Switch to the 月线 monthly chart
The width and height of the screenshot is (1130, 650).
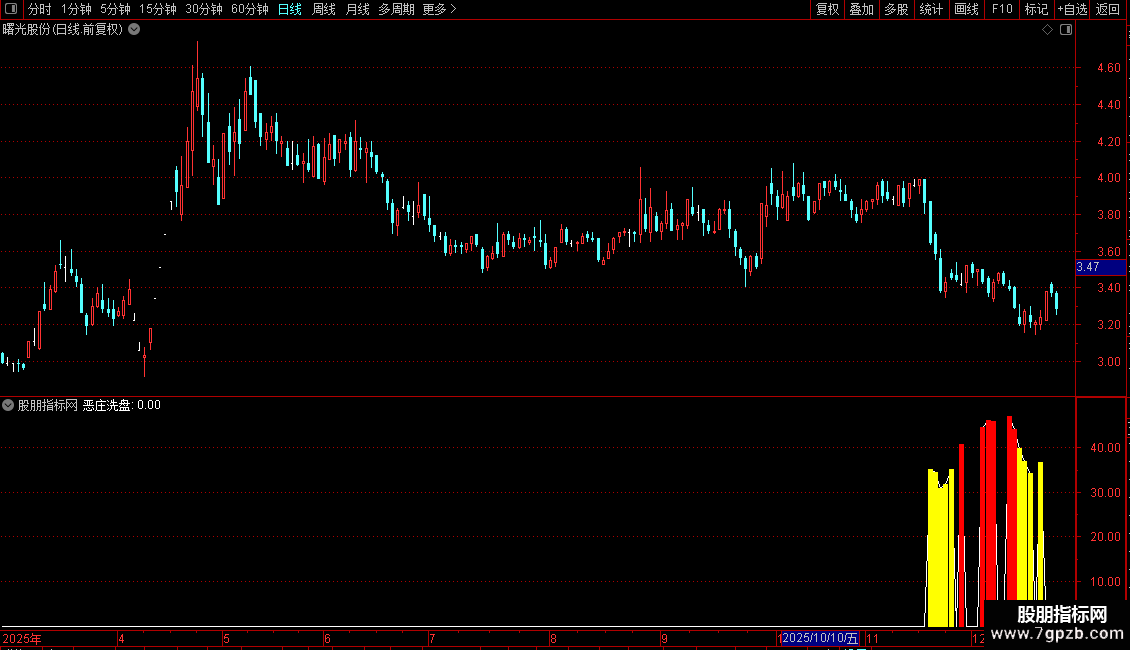point(357,9)
